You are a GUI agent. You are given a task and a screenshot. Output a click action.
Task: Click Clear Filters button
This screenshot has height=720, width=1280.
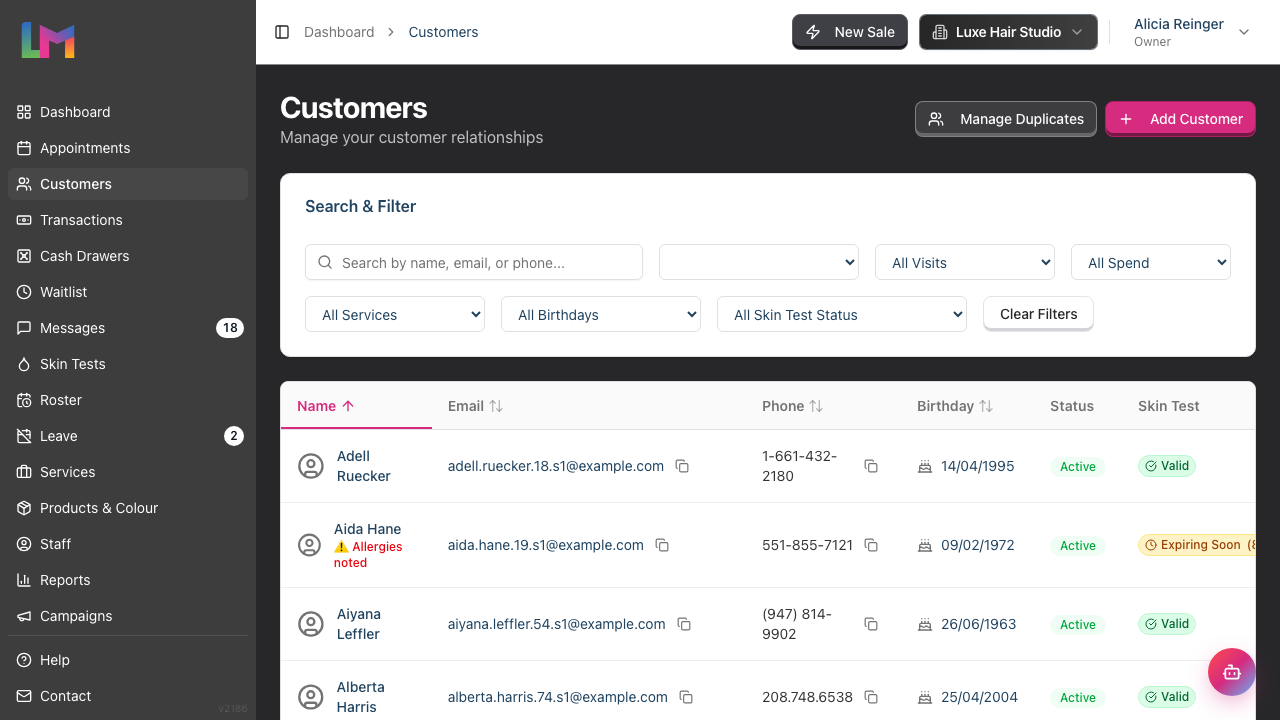[1038, 314]
